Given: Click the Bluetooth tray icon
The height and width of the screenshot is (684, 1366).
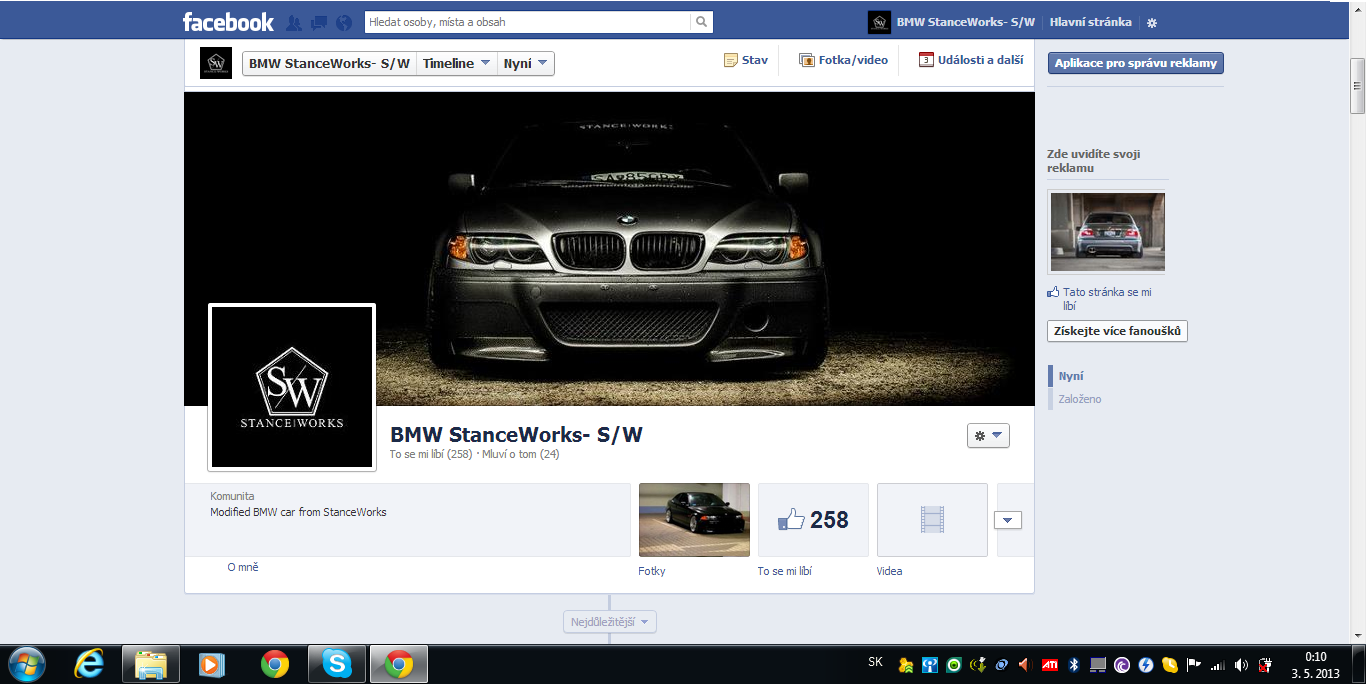Looking at the screenshot, I should [1074, 664].
